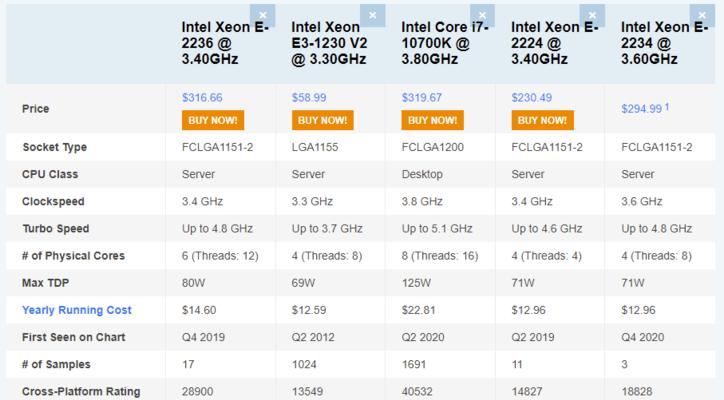724x400 pixels.
Task: Click Buy Now under the $58.99 price
Action: coord(323,120)
